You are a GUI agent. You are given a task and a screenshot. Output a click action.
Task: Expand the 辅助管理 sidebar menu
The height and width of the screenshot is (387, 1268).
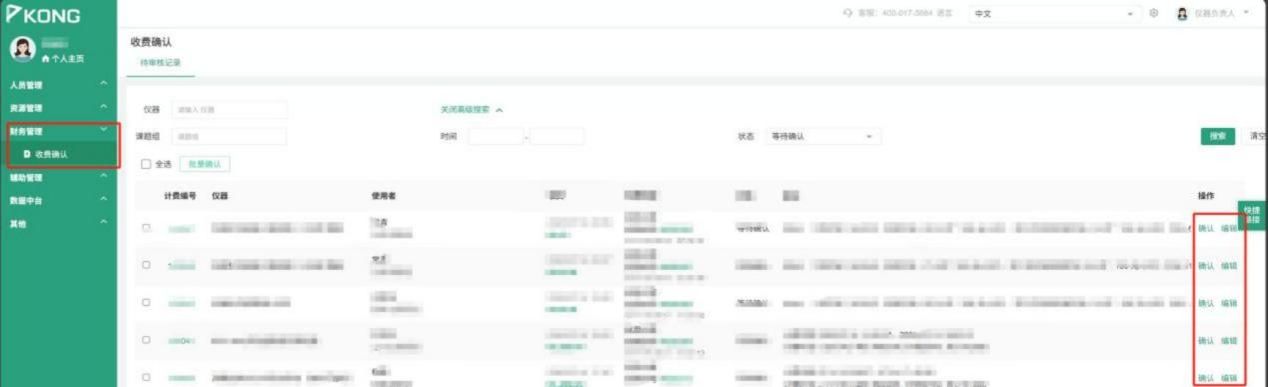(58, 177)
